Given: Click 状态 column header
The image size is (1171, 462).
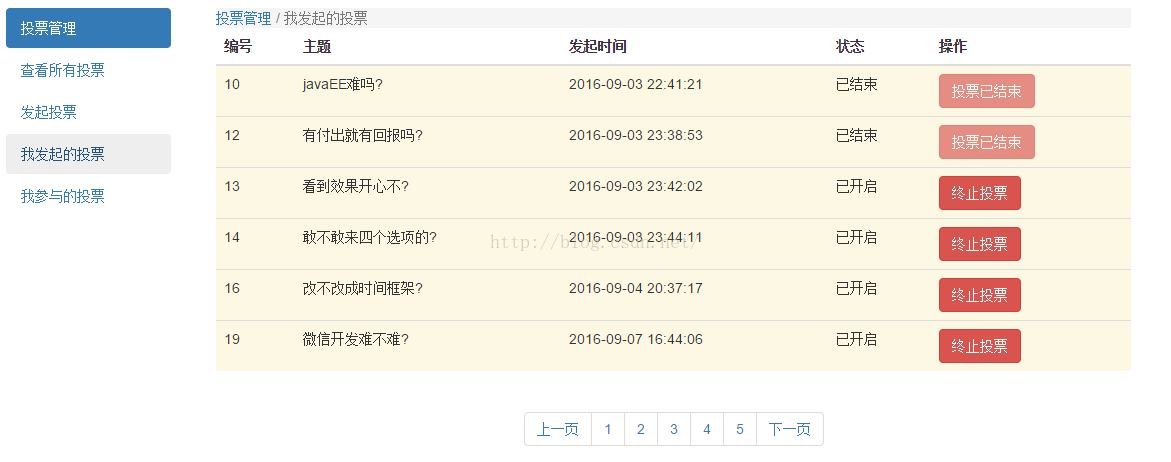Looking at the screenshot, I should coord(850,46).
